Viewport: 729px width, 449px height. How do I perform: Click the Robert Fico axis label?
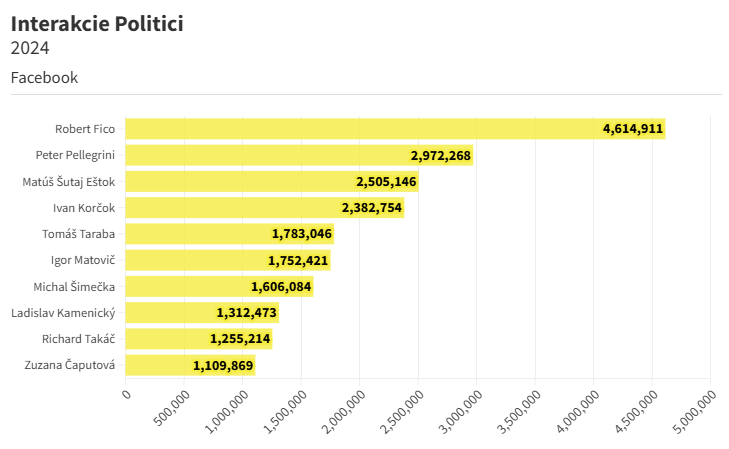pos(85,129)
